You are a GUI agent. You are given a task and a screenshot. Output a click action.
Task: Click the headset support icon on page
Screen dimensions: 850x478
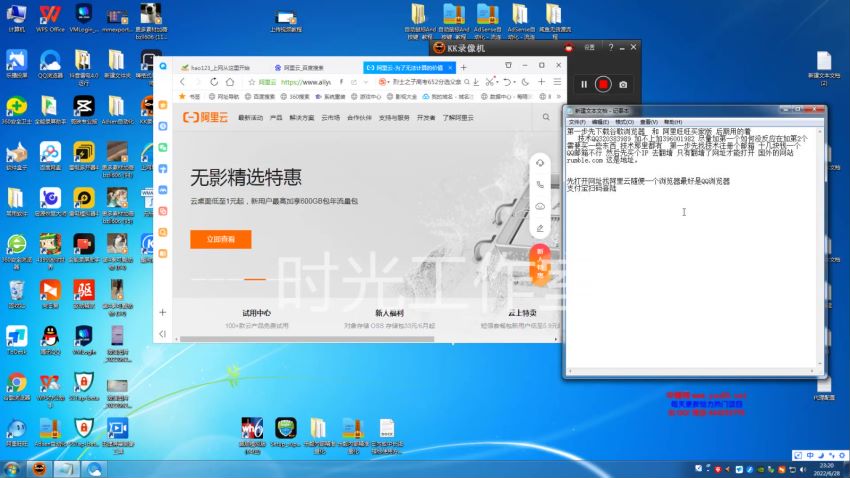540,163
